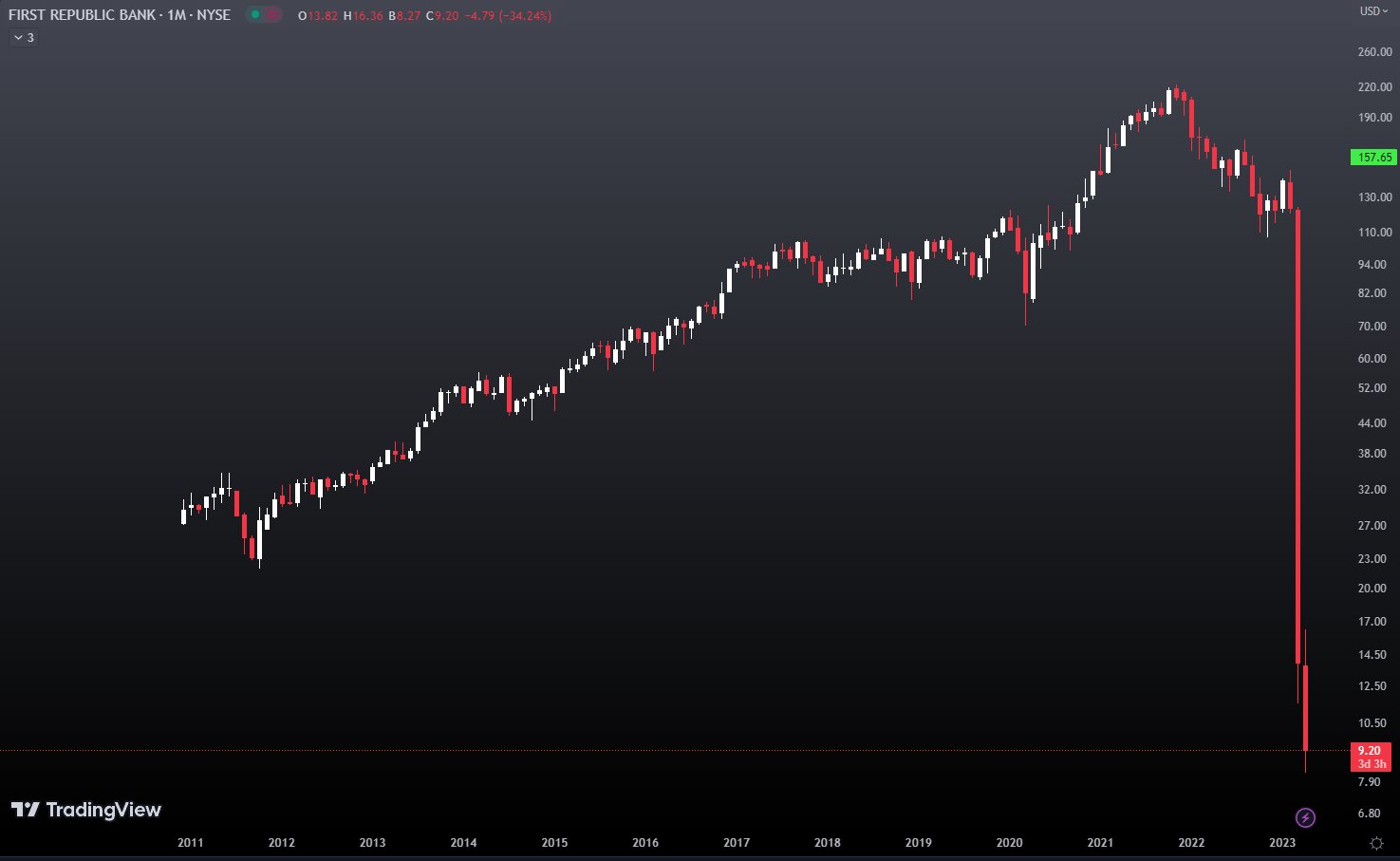1400x861 pixels.
Task: Click the 2022 time axis label
Action: coord(1191,843)
